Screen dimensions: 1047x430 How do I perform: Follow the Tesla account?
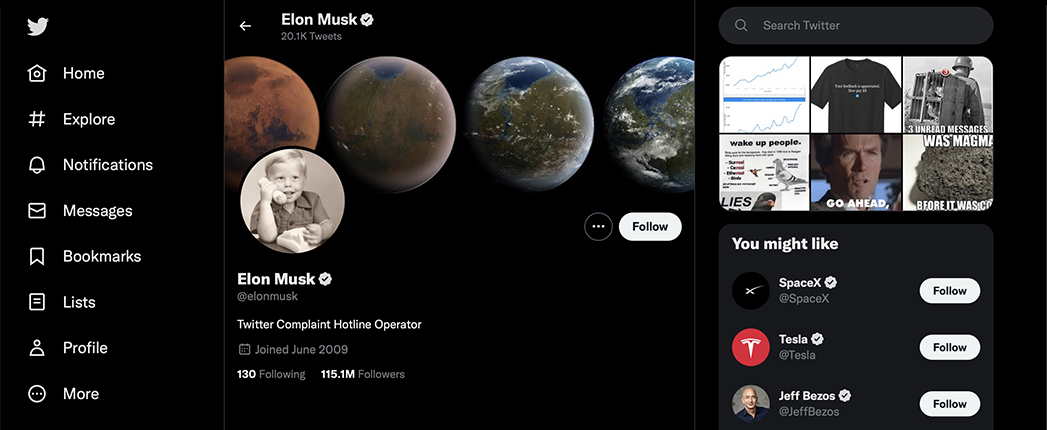(x=950, y=347)
